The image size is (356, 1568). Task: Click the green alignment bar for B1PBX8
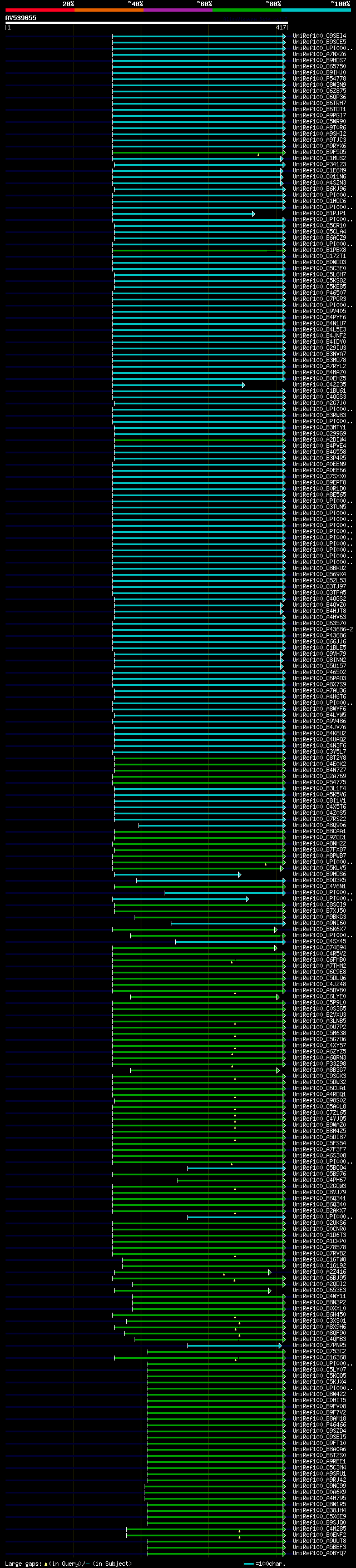pos(199,250)
